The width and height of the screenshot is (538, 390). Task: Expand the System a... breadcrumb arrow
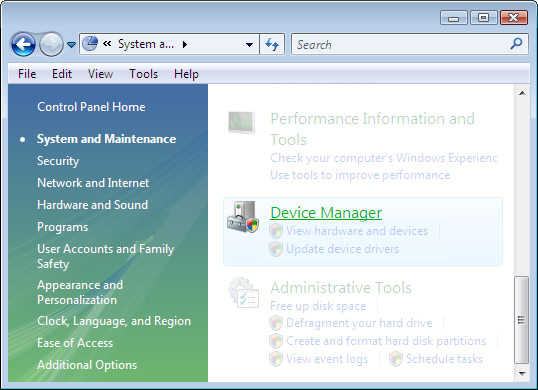pos(185,44)
